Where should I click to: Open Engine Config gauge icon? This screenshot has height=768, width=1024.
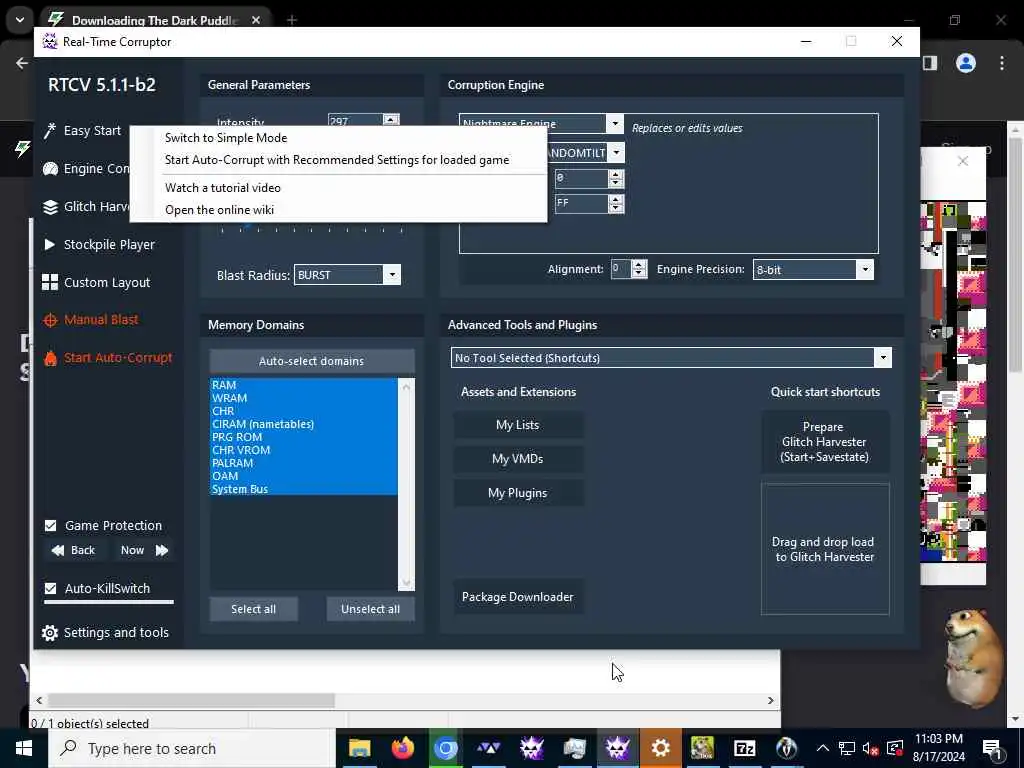tap(50, 169)
